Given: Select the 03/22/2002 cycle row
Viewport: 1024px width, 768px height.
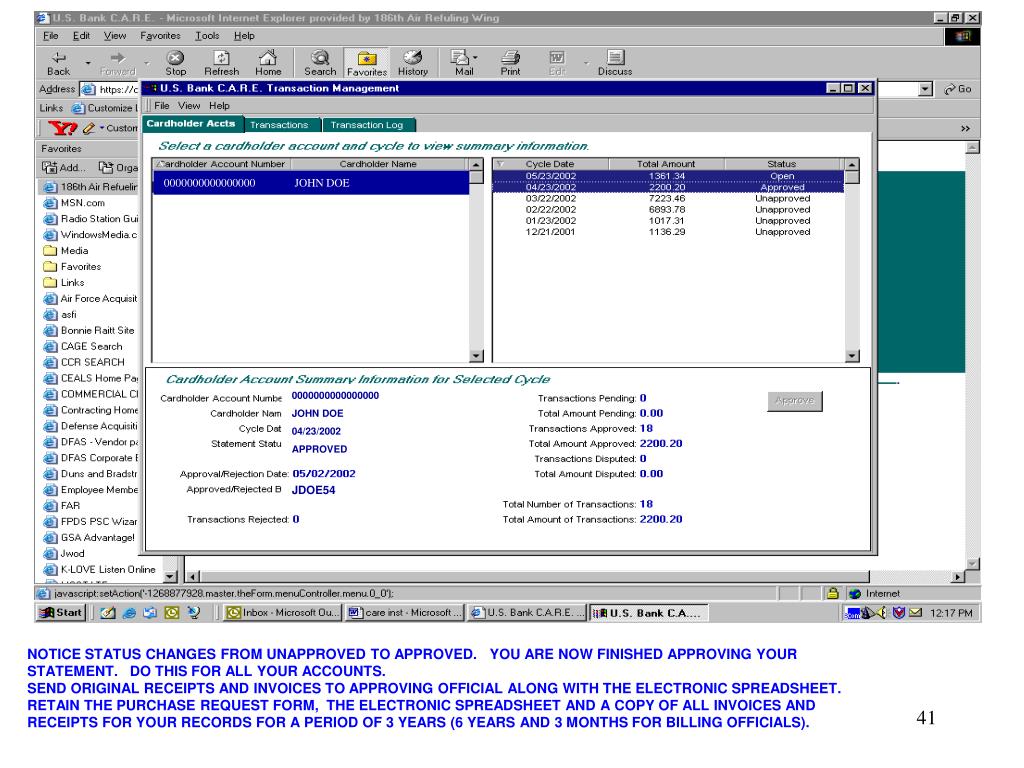Looking at the screenshot, I should click(x=668, y=198).
